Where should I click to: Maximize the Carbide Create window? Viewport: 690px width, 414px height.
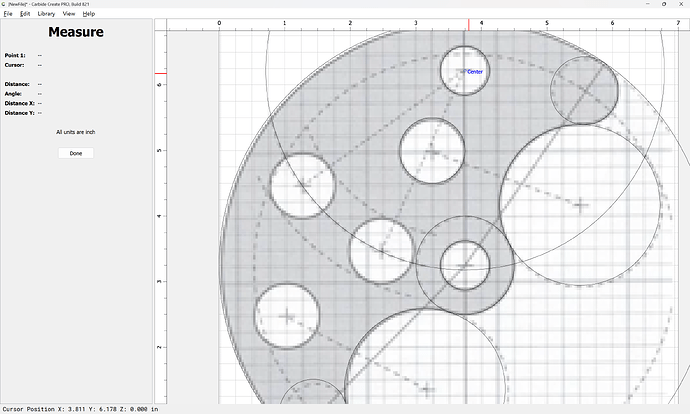664,4
